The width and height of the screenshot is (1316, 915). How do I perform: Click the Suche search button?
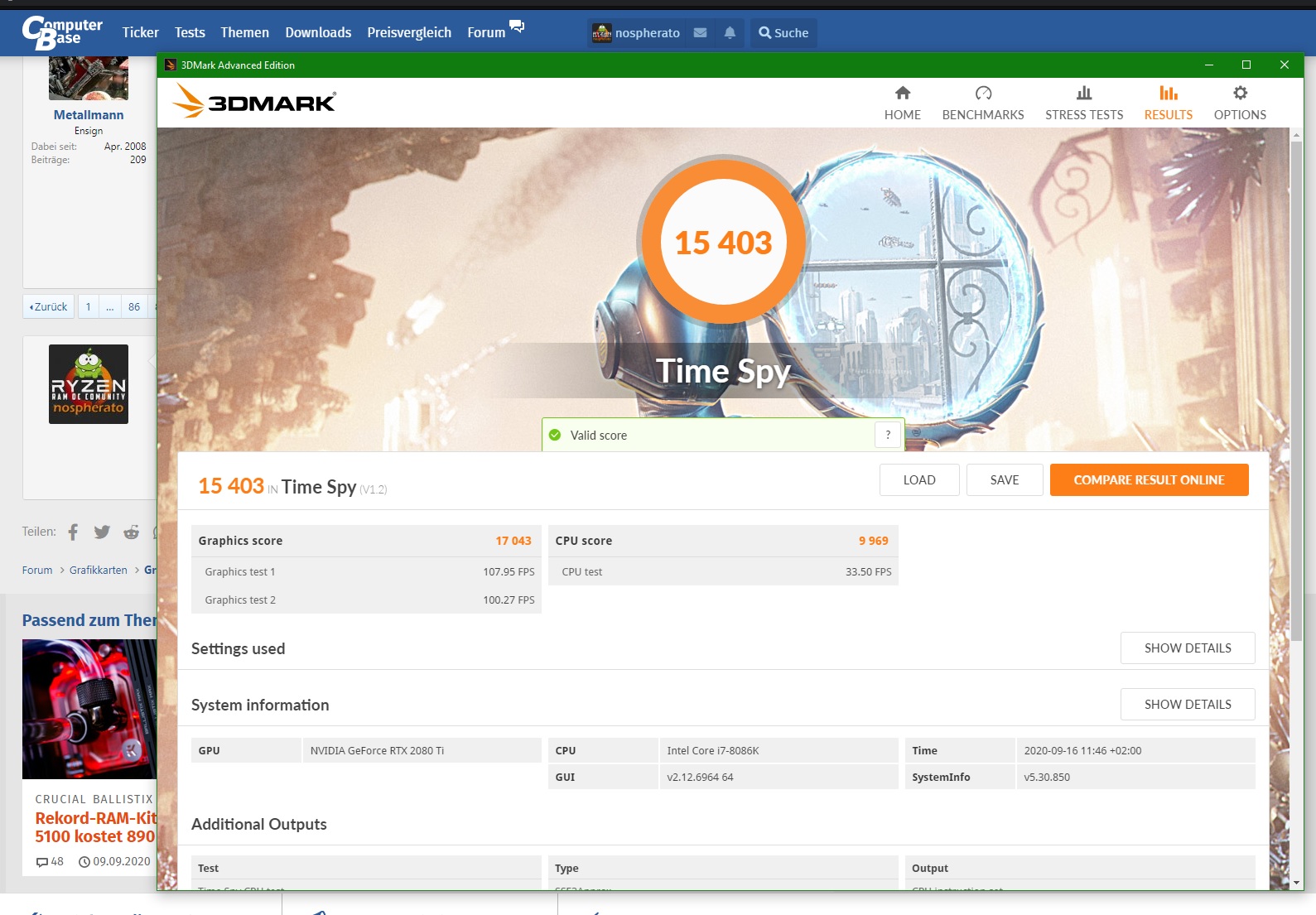783,33
